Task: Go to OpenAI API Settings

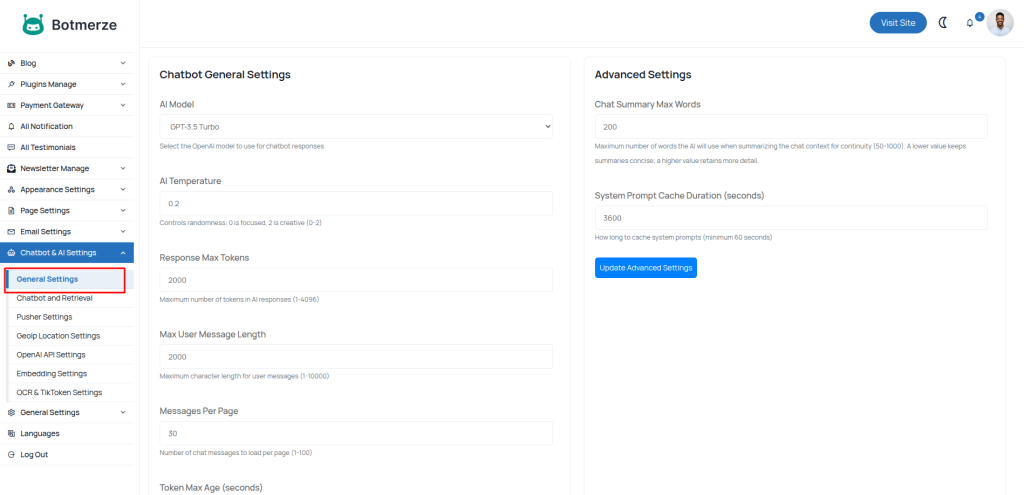Action: [x=51, y=354]
